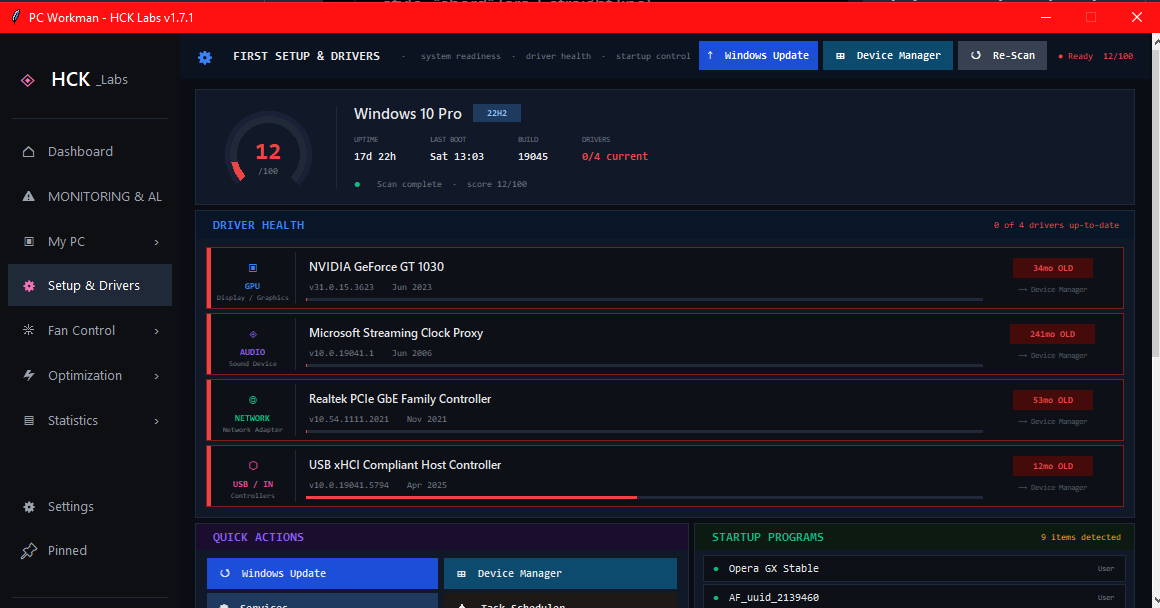Click Windows Update in Quick Actions
1160x608 pixels.
[323, 573]
